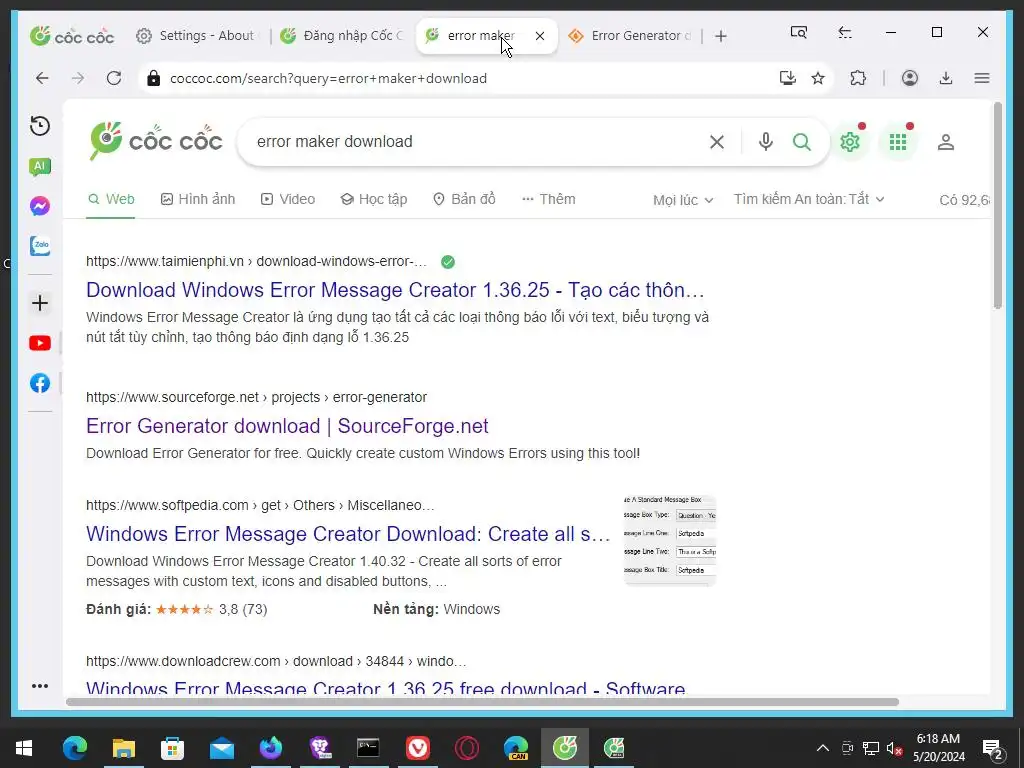Switch to the Settings - About tab
The image size is (1024, 768).
(199, 36)
